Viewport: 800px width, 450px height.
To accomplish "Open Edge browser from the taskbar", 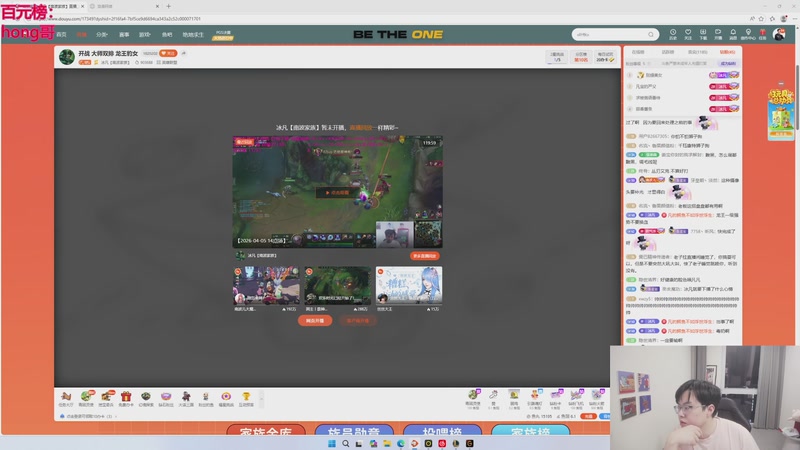I will (401, 443).
